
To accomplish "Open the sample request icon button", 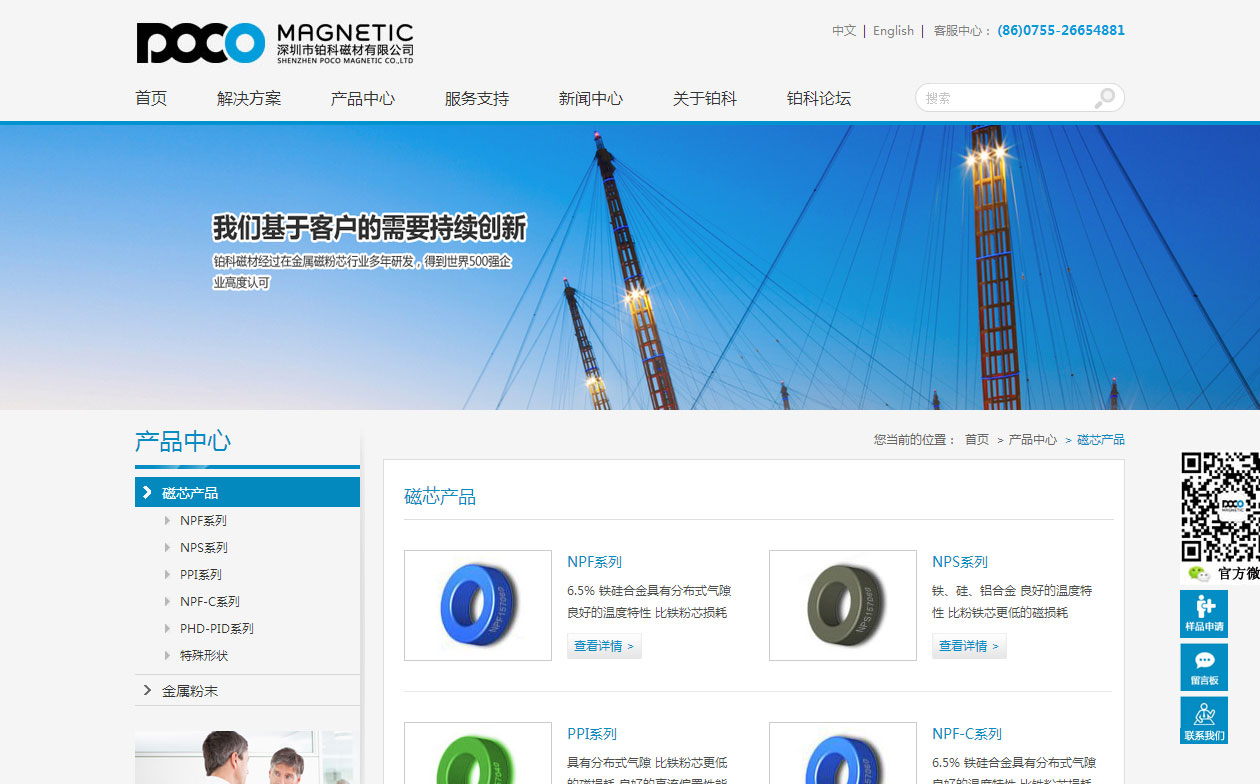I will pos(1204,614).
